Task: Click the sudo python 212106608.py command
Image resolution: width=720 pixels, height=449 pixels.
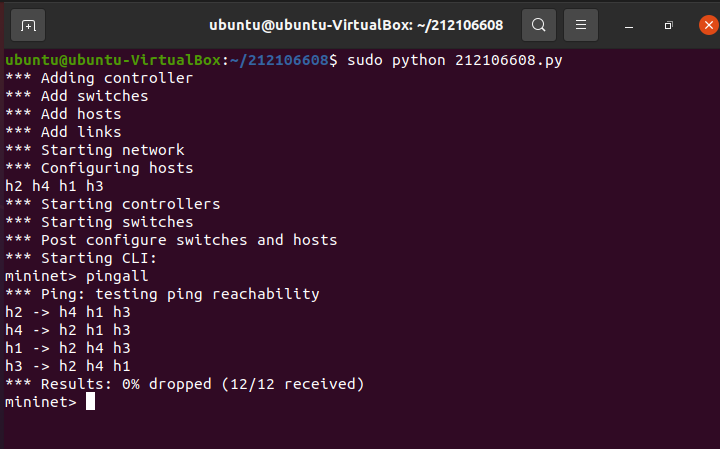Action: (x=454, y=60)
